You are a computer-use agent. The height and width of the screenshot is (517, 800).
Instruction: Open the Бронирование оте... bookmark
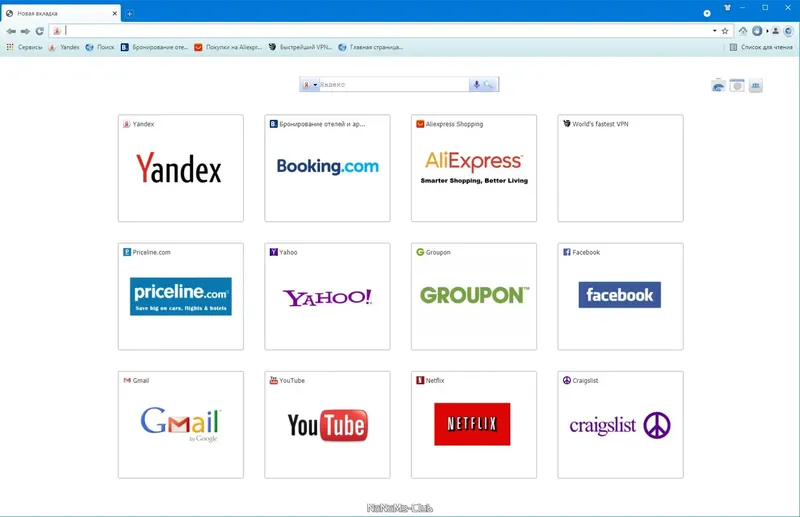tap(154, 47)
